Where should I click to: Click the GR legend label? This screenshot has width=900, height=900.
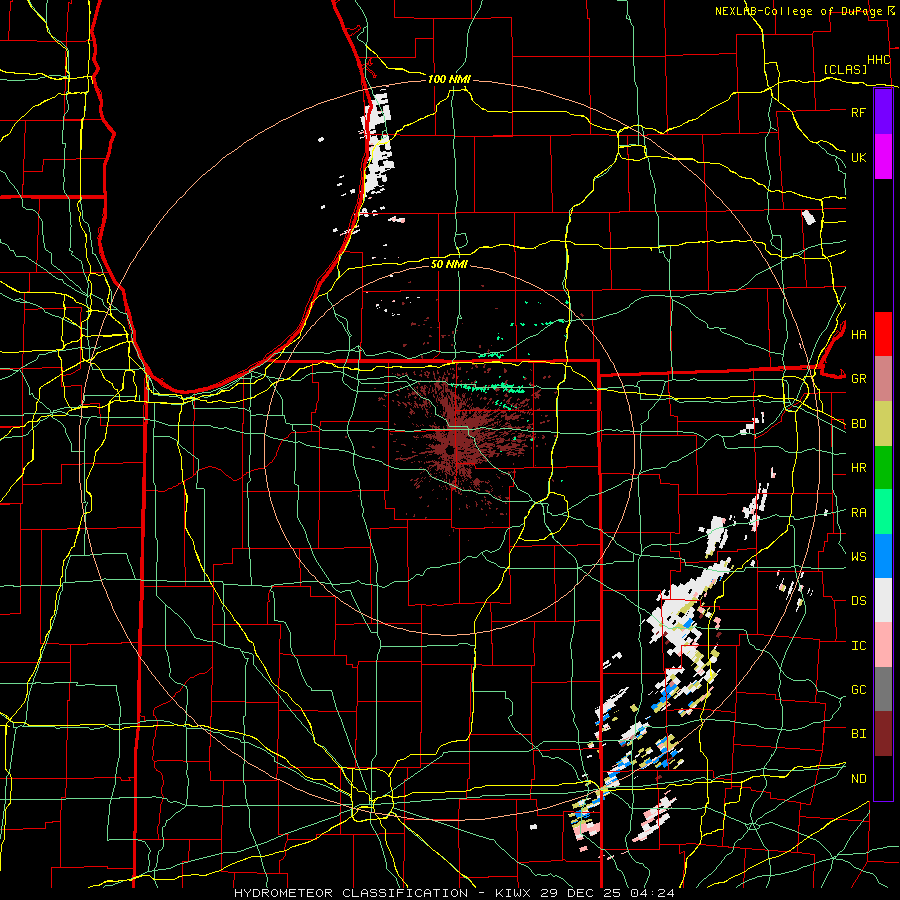[858, 379]
